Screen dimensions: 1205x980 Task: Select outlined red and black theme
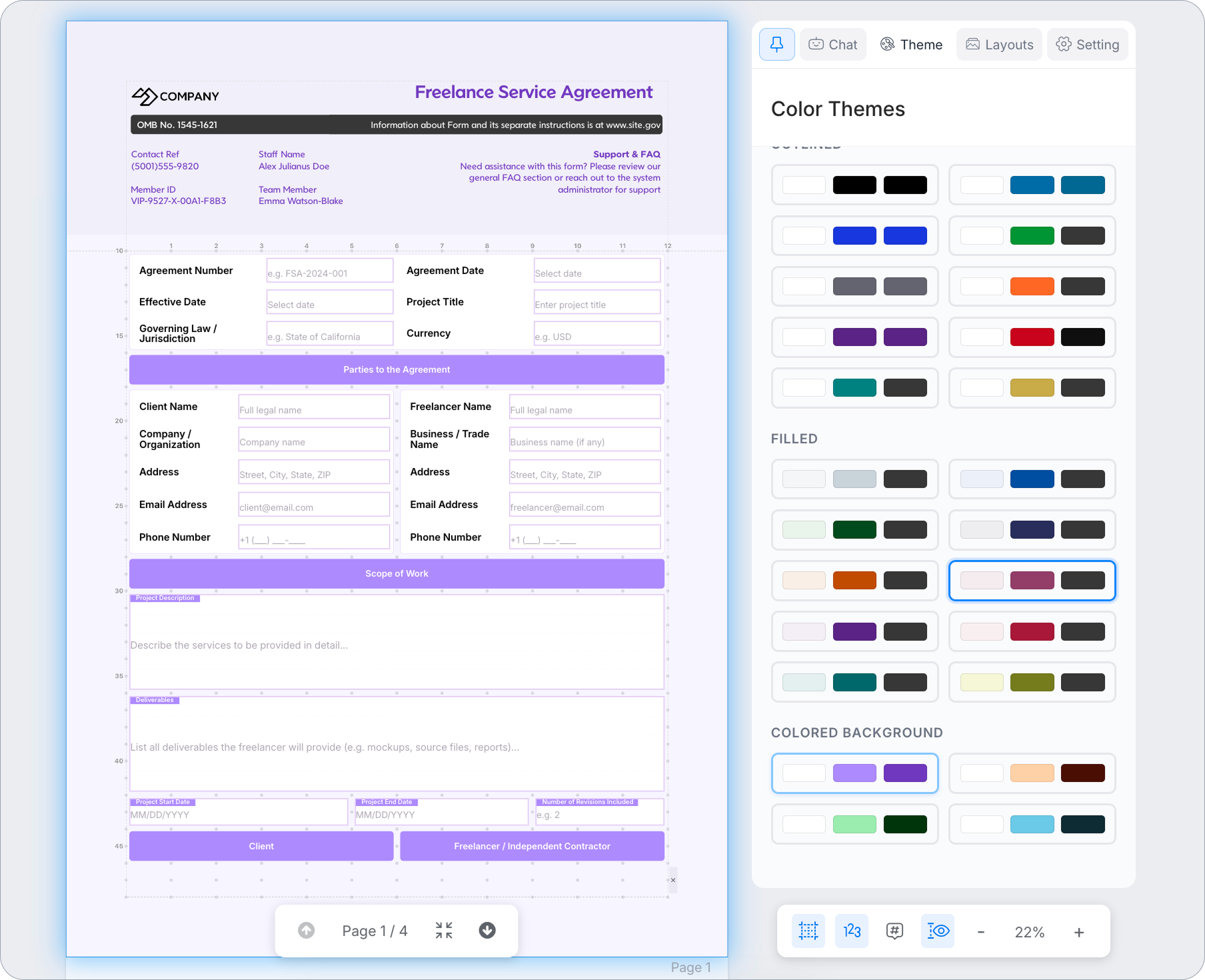[x=1032, y=337]
